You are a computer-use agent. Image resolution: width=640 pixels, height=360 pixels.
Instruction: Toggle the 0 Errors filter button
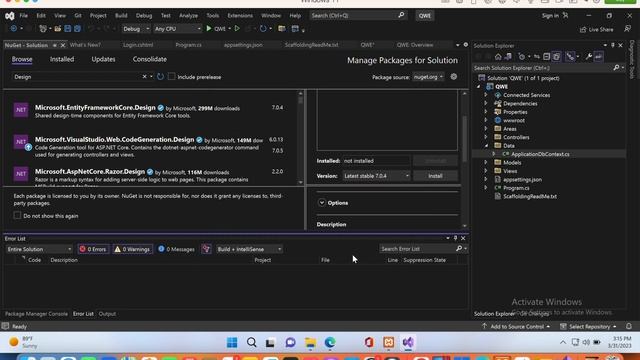pos(93,249)
